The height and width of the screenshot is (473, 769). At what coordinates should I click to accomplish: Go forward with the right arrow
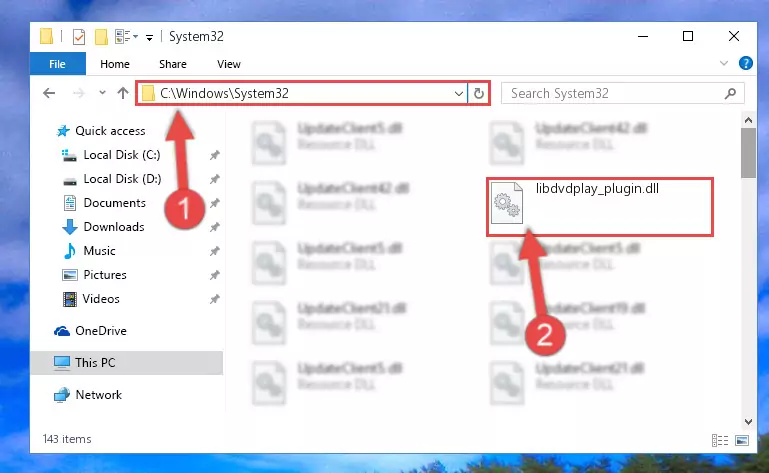coord(78,93)
